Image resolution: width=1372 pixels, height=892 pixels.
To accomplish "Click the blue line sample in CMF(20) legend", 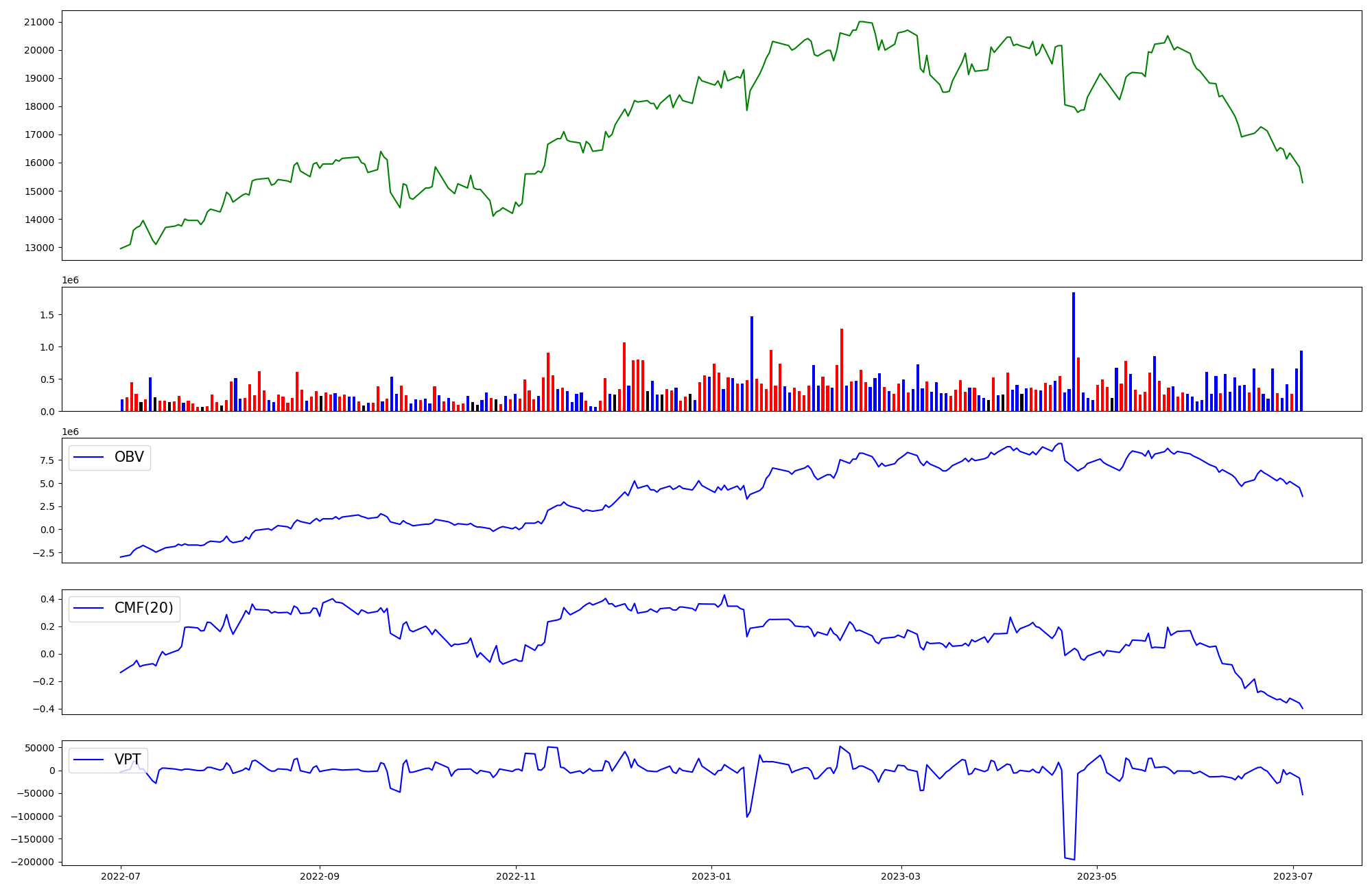I will [88, 609].
